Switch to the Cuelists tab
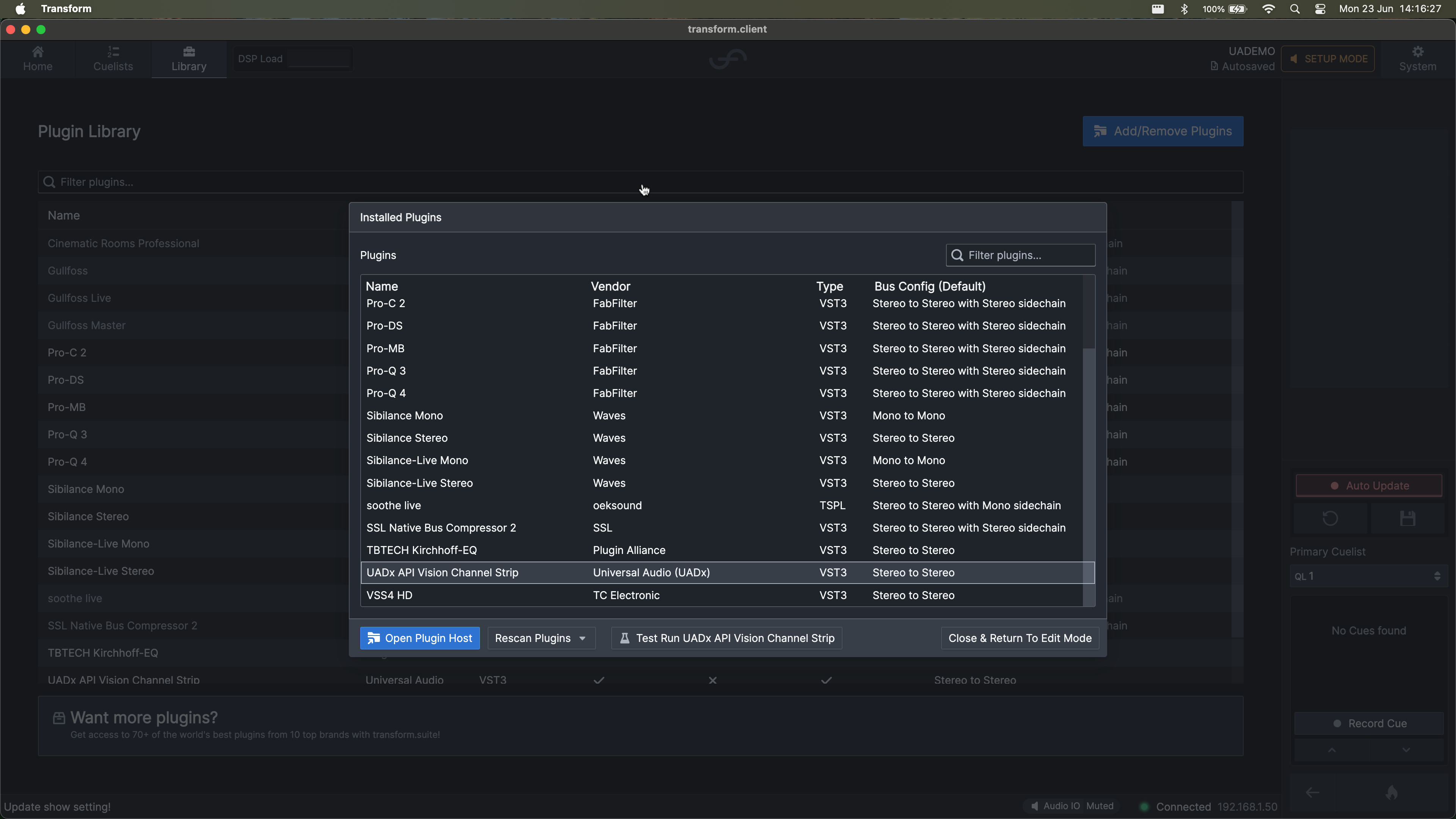This screenshot has height=819, width=1456. (x=113, y=59)
